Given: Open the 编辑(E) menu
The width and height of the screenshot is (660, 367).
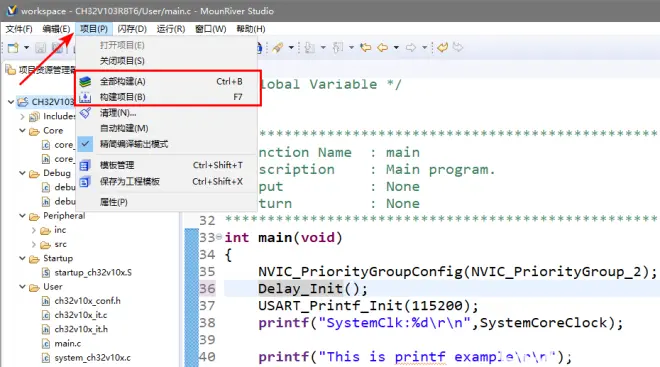Looking at the screenshot, I should 56,29.
